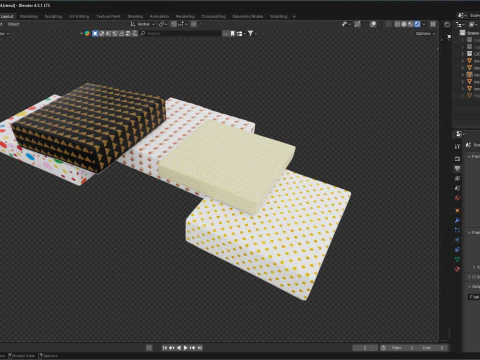Open the viewport shading options dropdown
This screenshot has width=480, height=360.
point(424,24)
